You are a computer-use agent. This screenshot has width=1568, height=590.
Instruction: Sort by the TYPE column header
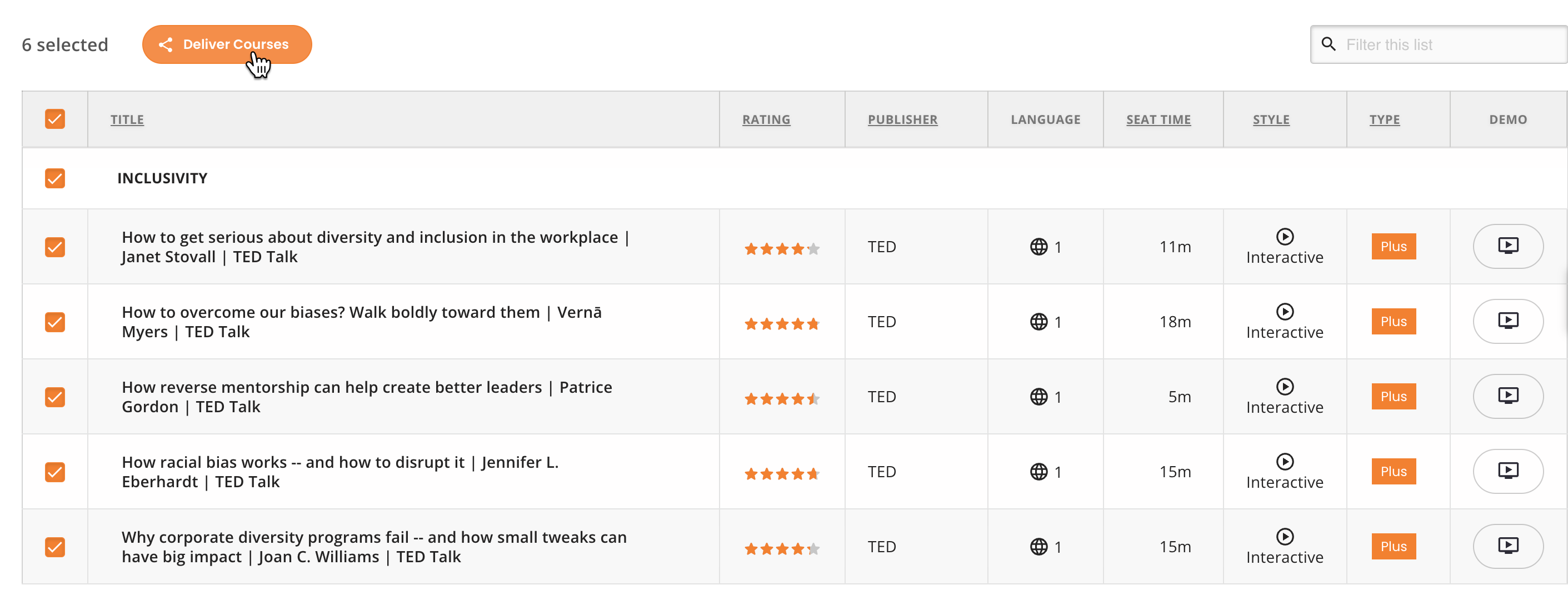1384,119
